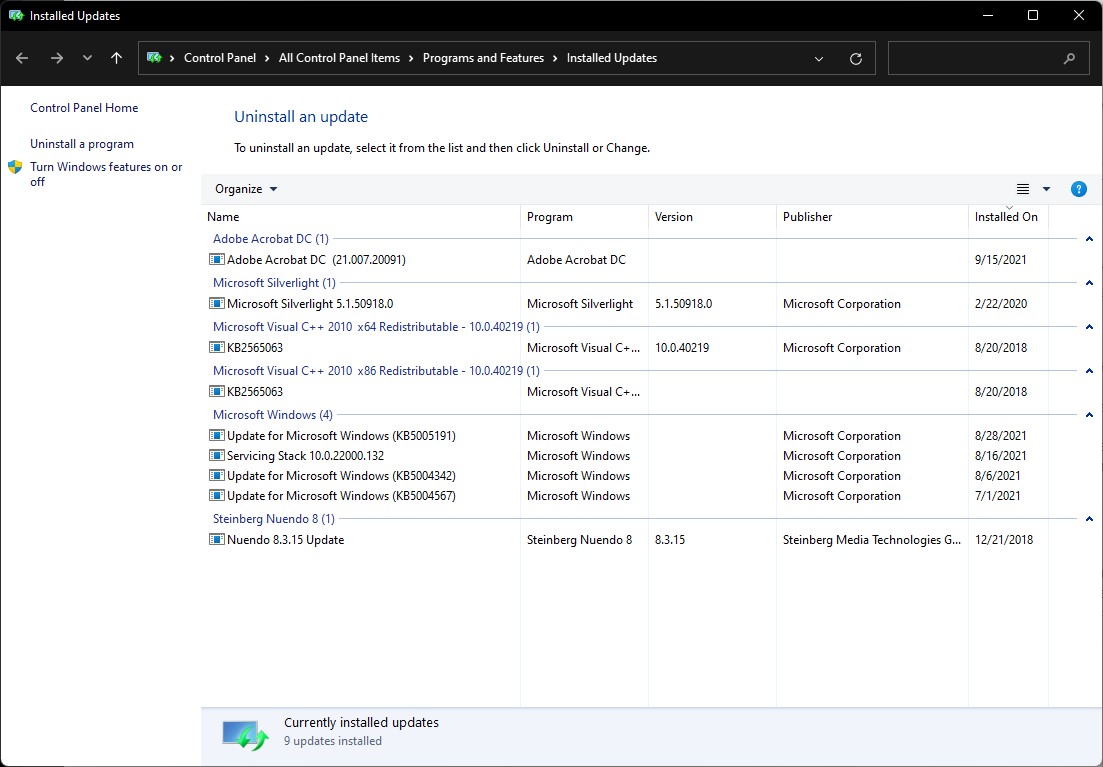Viewport: 1103px width, 767px height.
Task: Click the 10.0.40219 version cell
Action: (x=682, y=348)
